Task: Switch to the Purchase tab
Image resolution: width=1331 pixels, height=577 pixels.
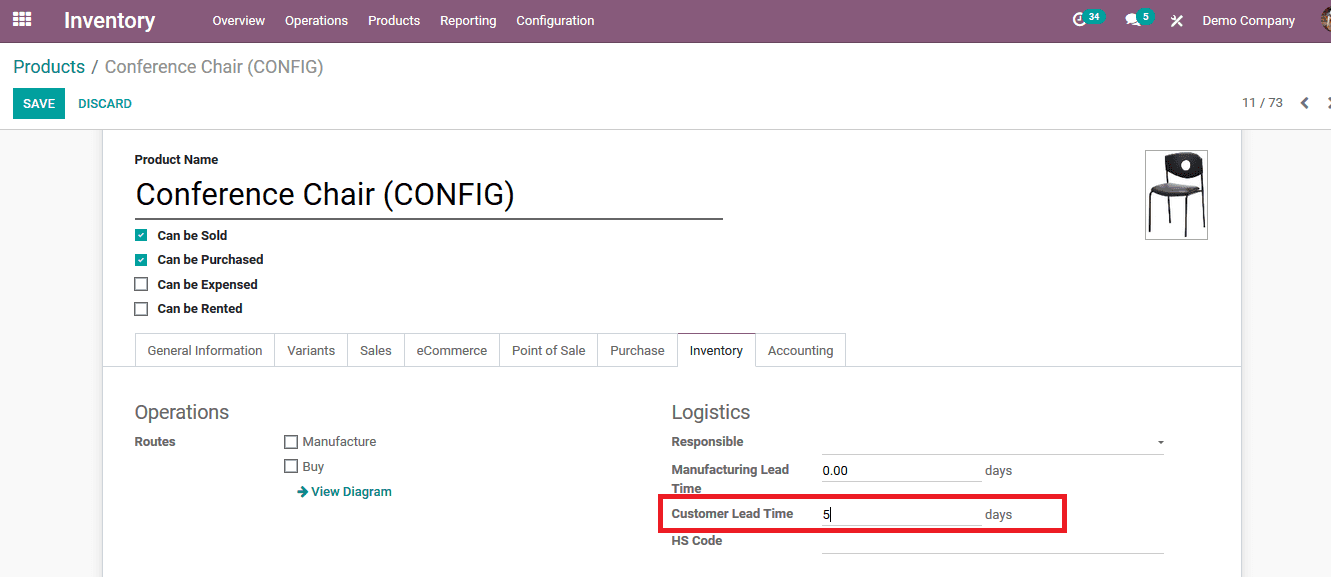Action: (637, 350)
